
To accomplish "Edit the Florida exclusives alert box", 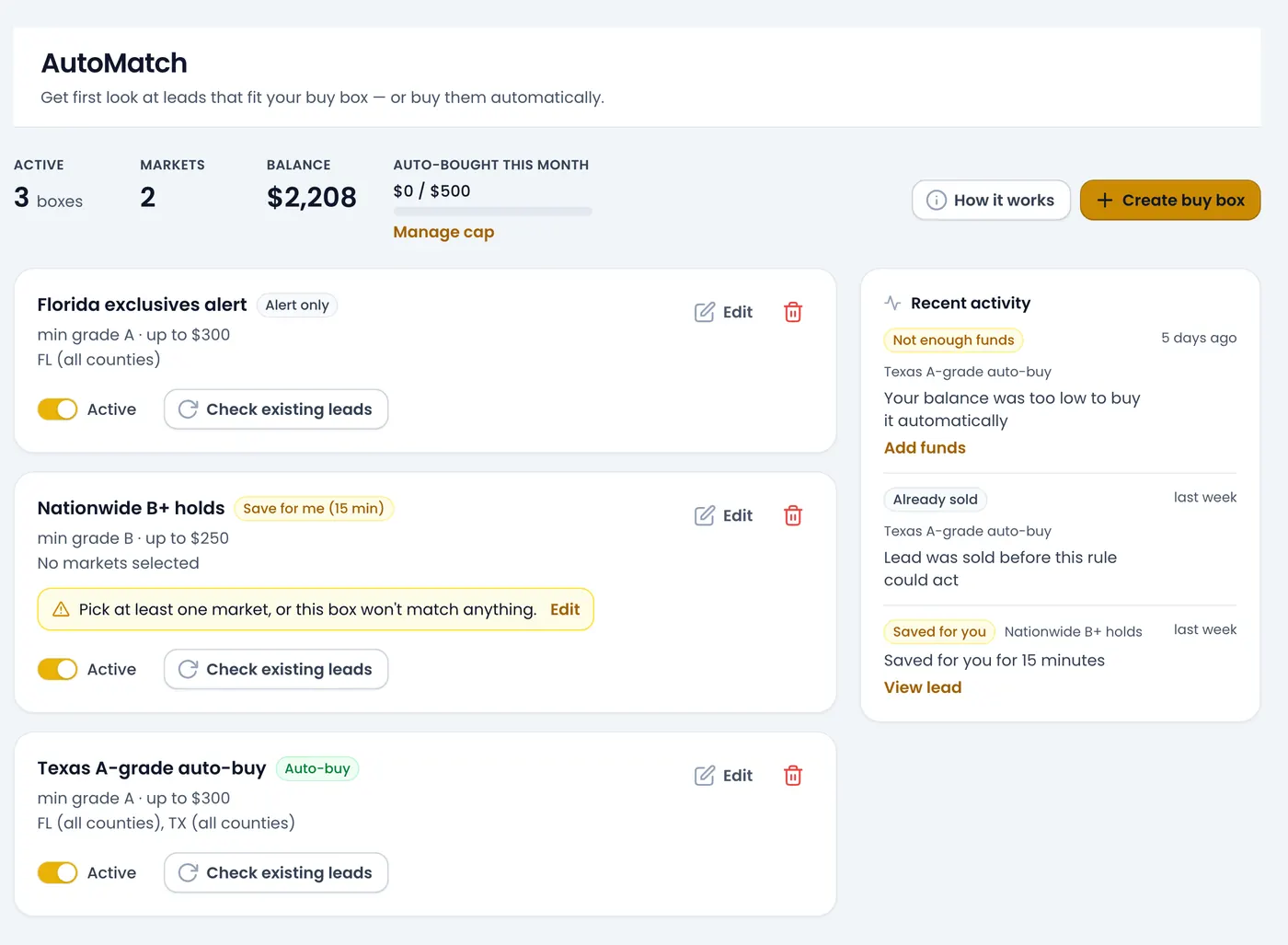I will (x=724, y=312).
